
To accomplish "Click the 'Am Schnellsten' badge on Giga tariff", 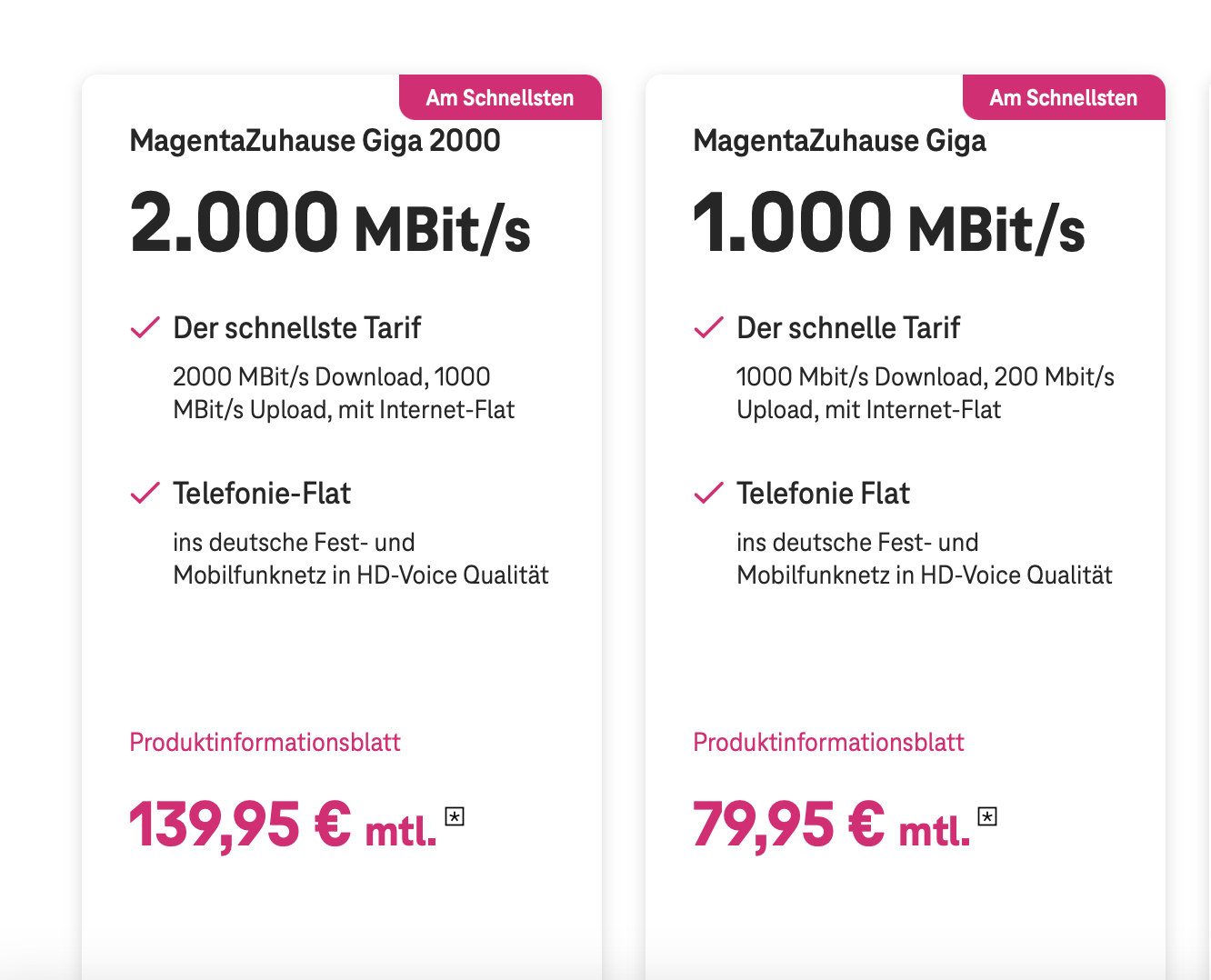I will [x=1064, y=97].
